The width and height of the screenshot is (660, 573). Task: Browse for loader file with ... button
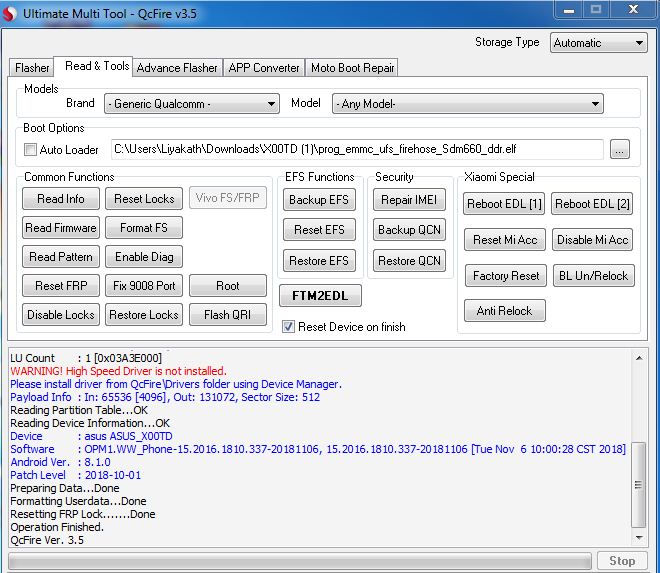coord(620,149)
